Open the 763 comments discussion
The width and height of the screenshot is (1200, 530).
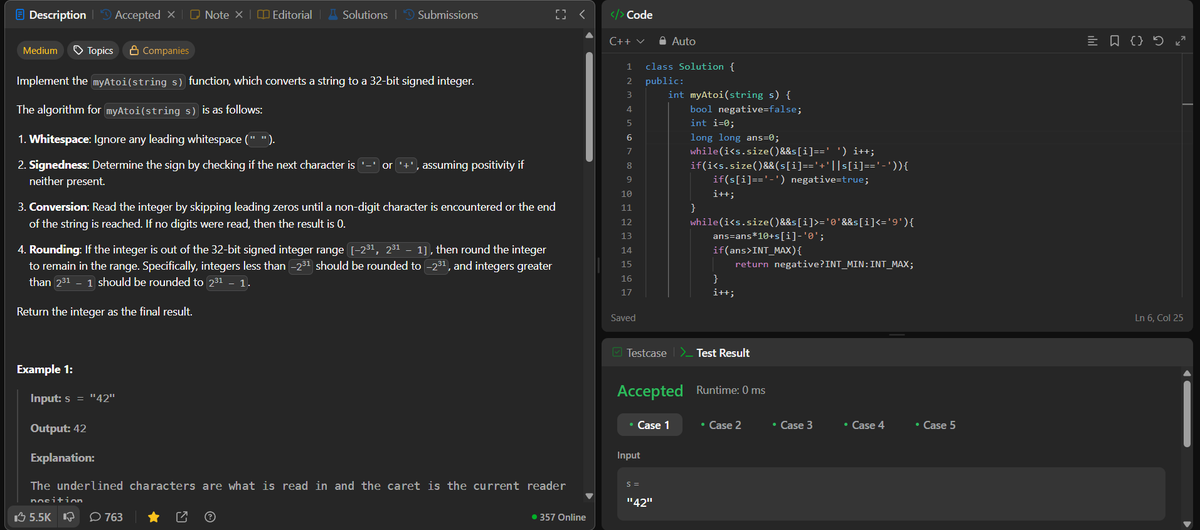click(106, 517)
